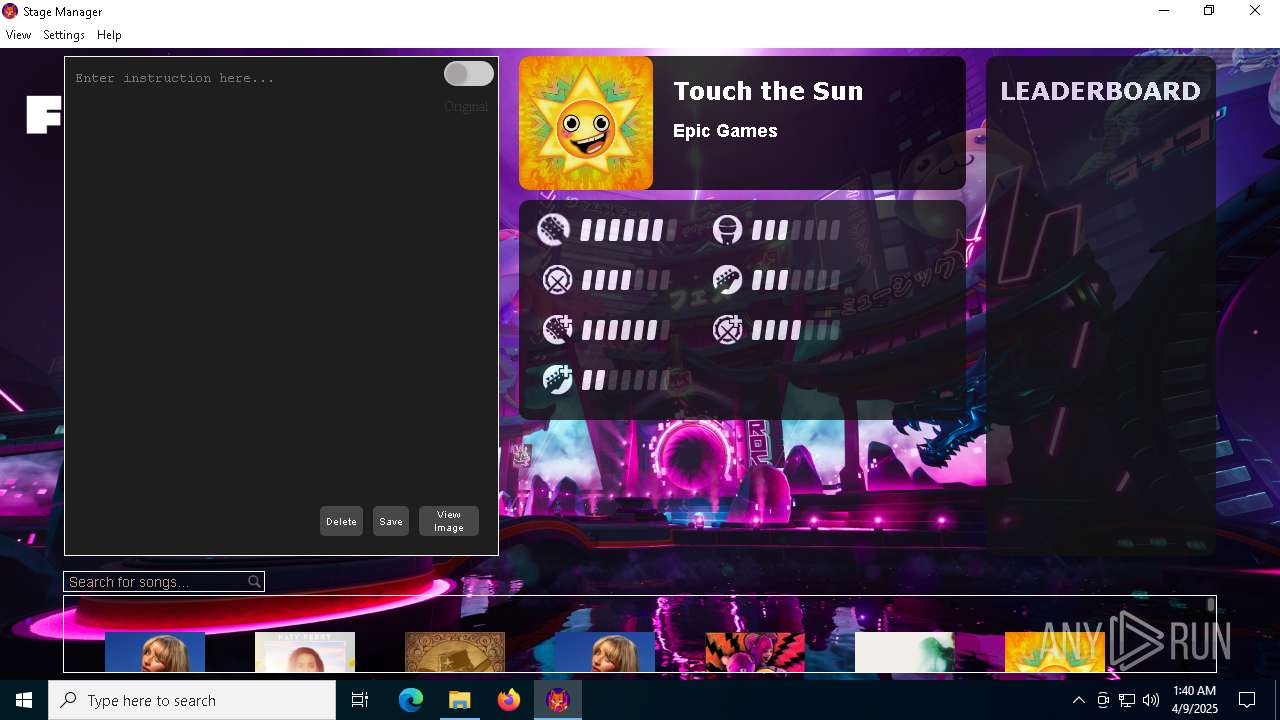Viewport: 1280px width, 720px height.
Task: Launch Microsoft Edge from the taskbar
Action: coord(411,700)
